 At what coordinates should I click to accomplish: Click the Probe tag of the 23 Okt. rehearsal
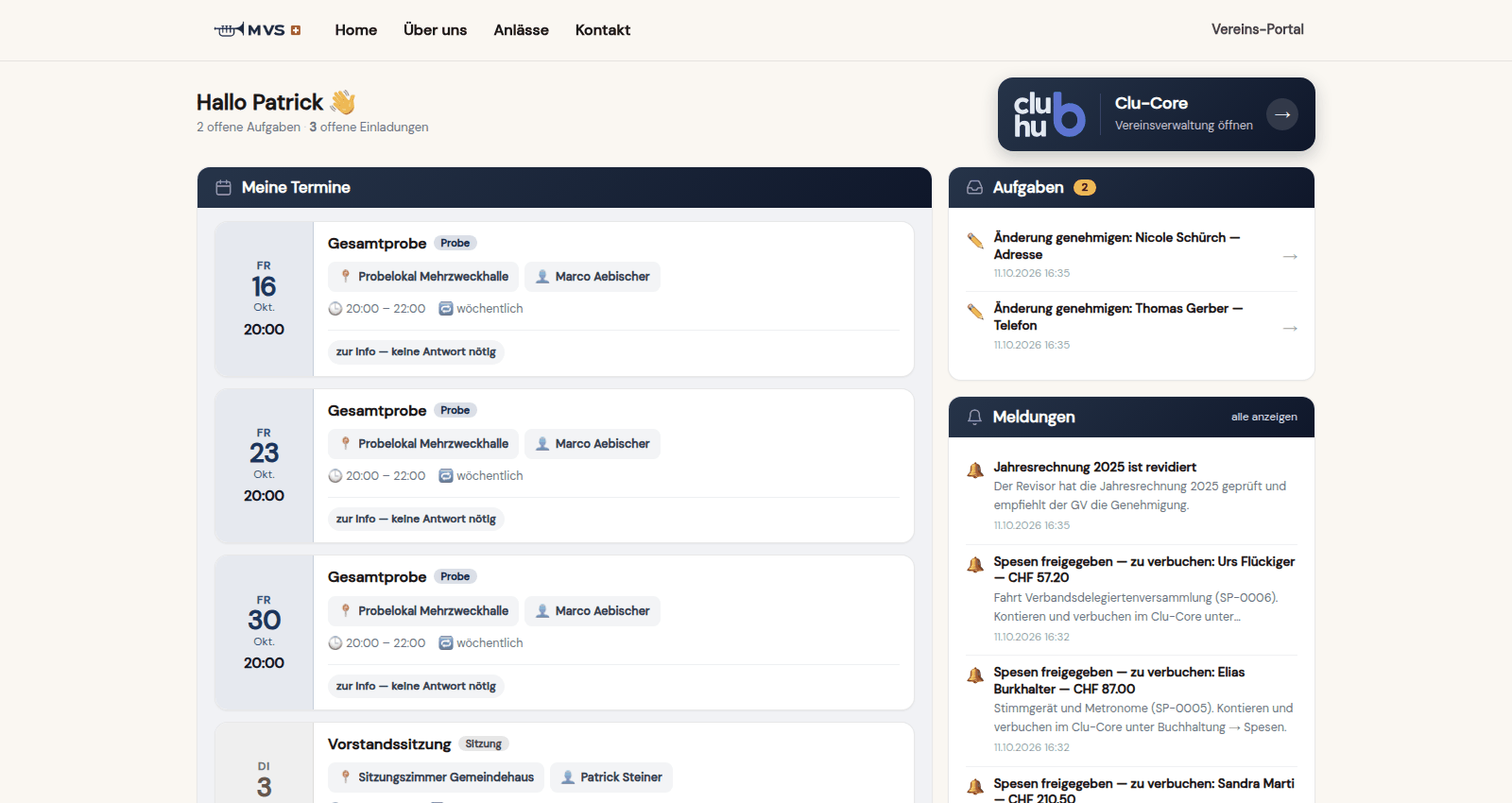coord(455,410)
